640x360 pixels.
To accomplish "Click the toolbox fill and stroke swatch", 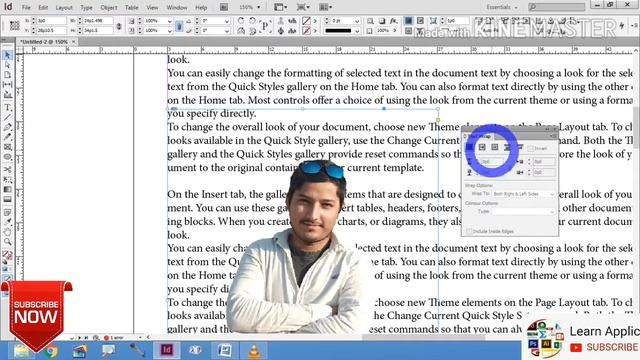I will (x=7, y=256).
